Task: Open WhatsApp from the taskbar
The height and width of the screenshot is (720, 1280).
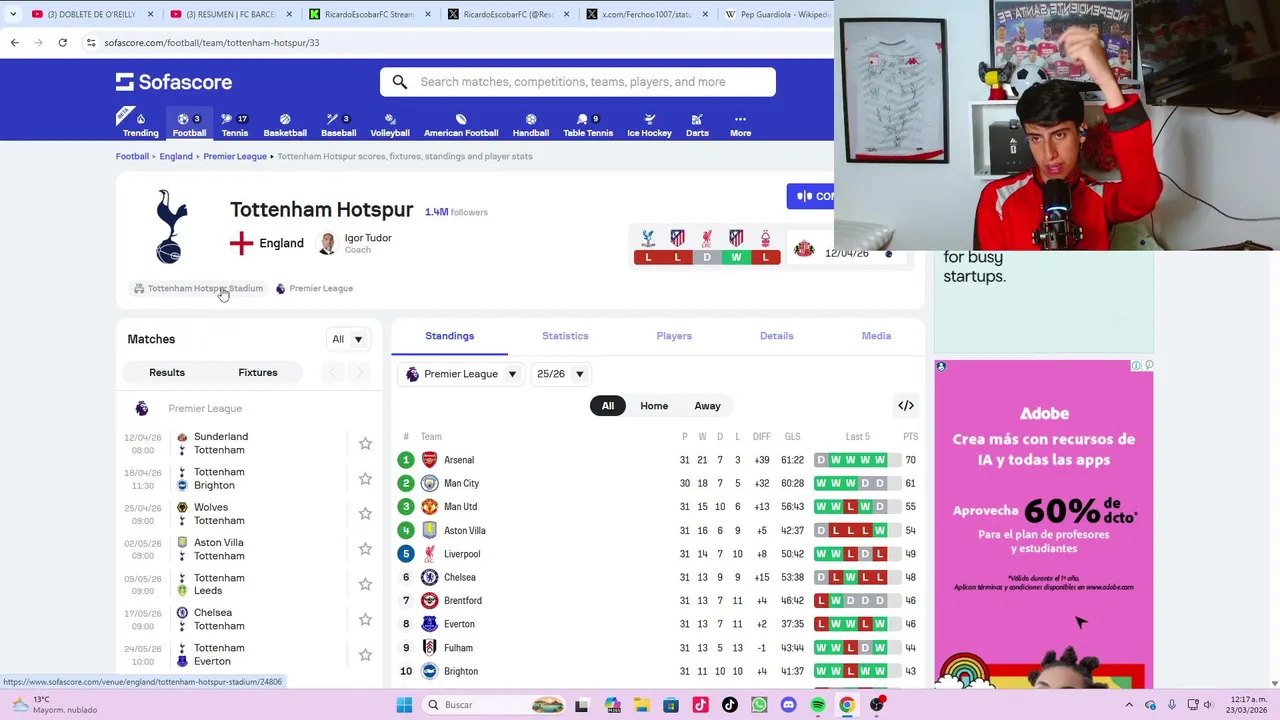Action: point(759,705)
